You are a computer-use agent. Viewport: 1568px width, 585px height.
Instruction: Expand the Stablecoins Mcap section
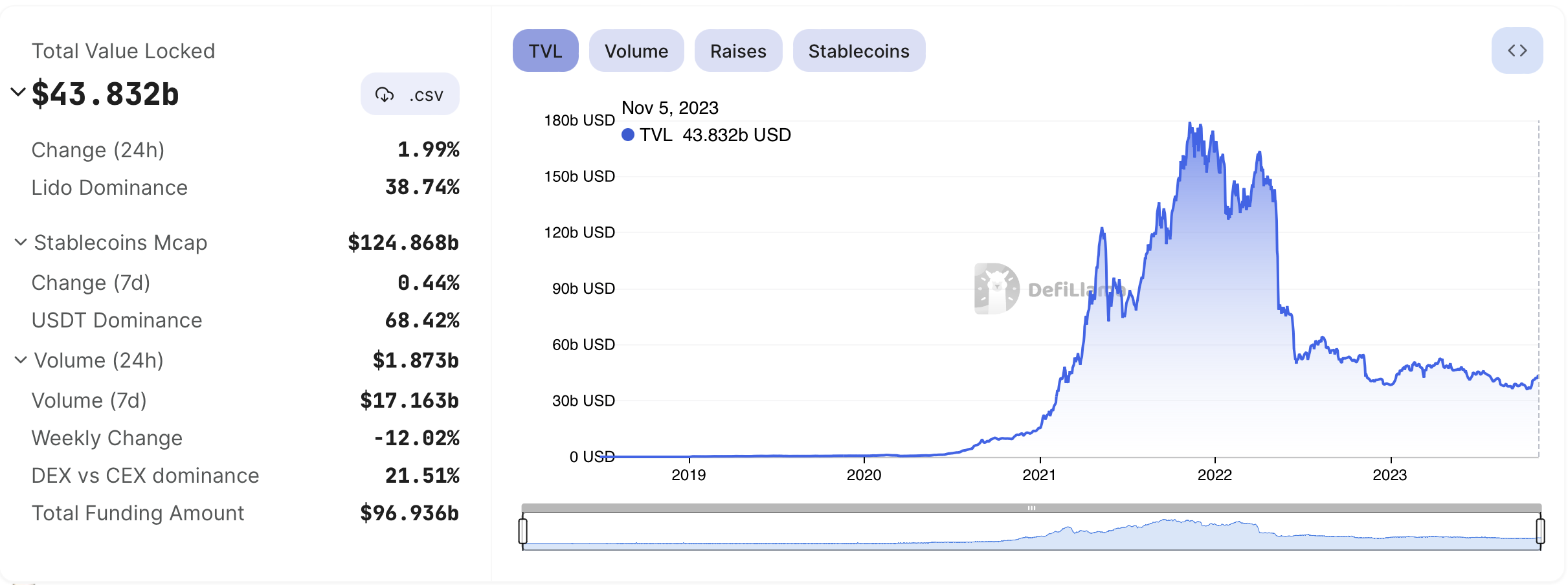click(x=21, y=242)
